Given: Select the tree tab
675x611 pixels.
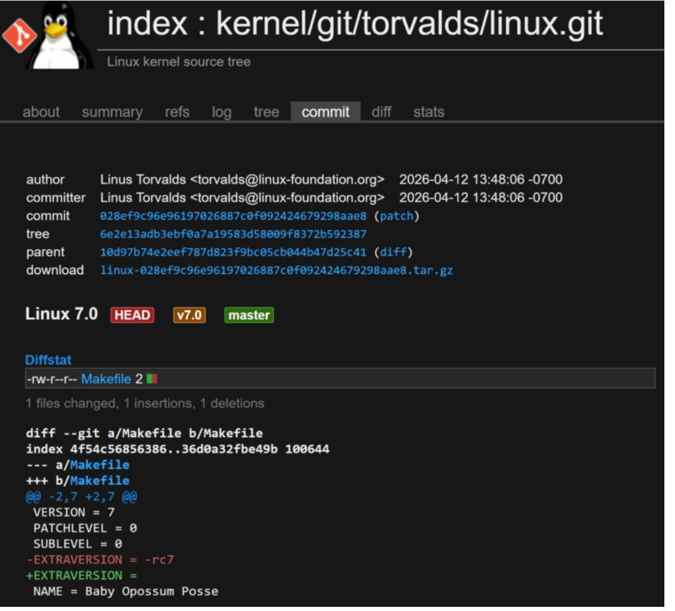Looking at the screenshot, I should (266, 112).
